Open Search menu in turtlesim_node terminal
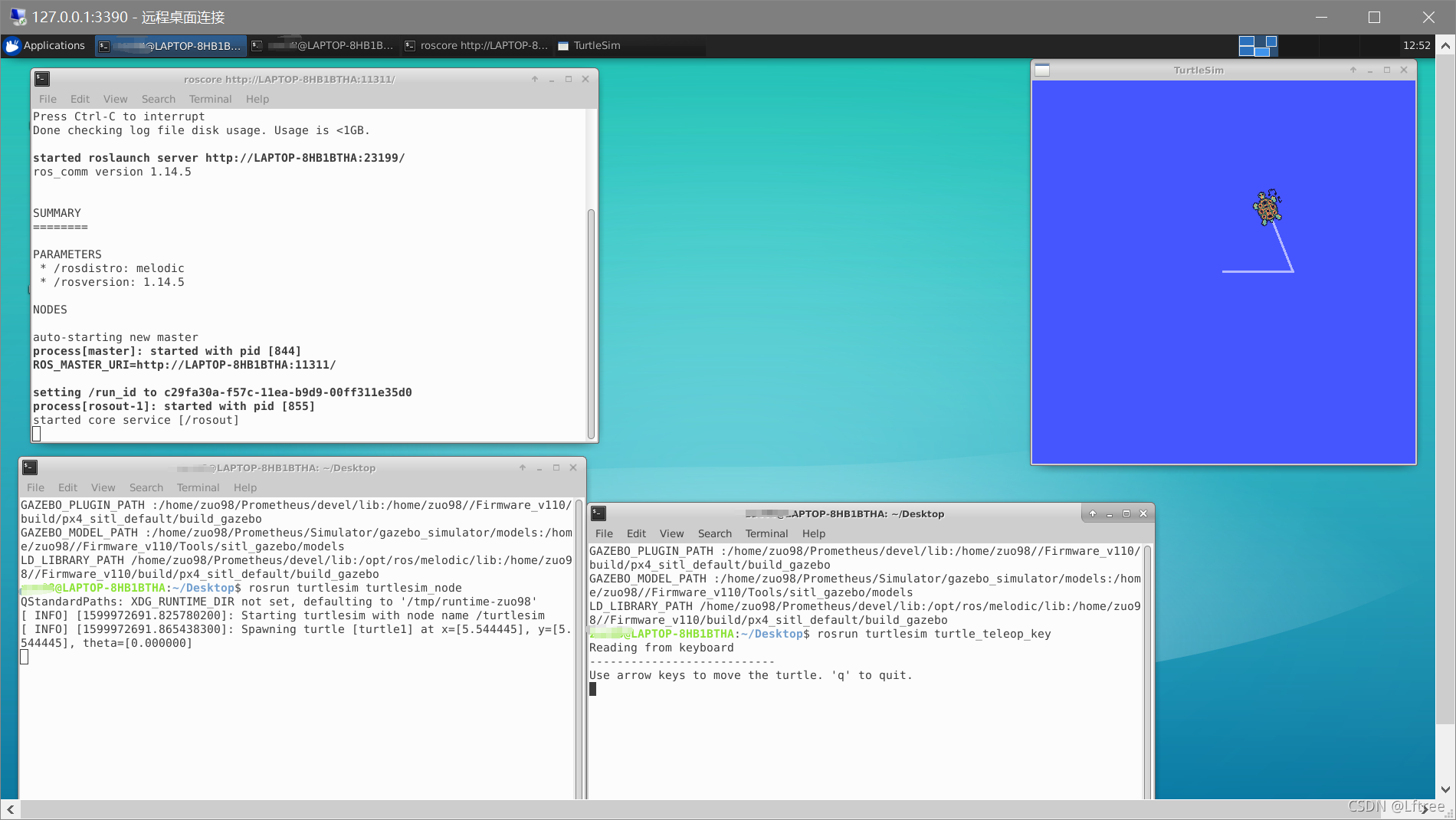 coord(146,487)
